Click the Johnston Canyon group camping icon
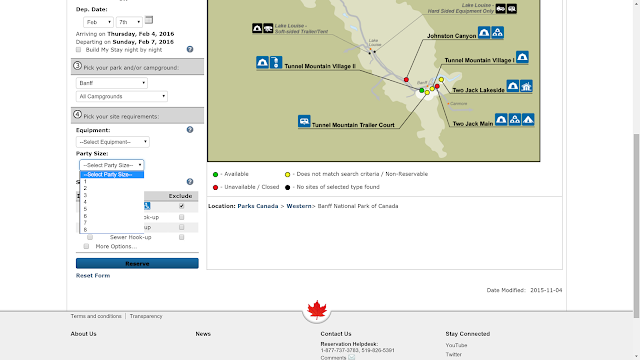This screenshot has width=640, height=360. [x=497, y=33]
